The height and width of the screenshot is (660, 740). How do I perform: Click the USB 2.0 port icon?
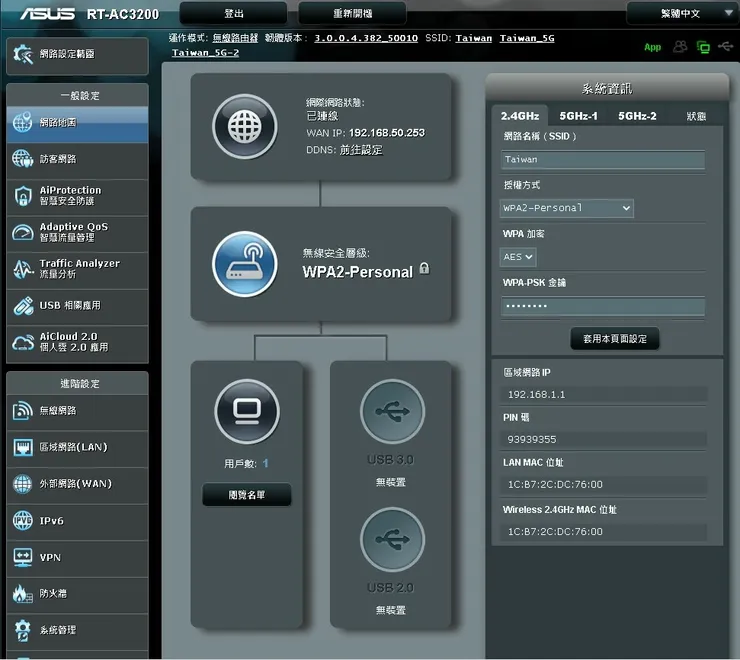pos(392,540)
